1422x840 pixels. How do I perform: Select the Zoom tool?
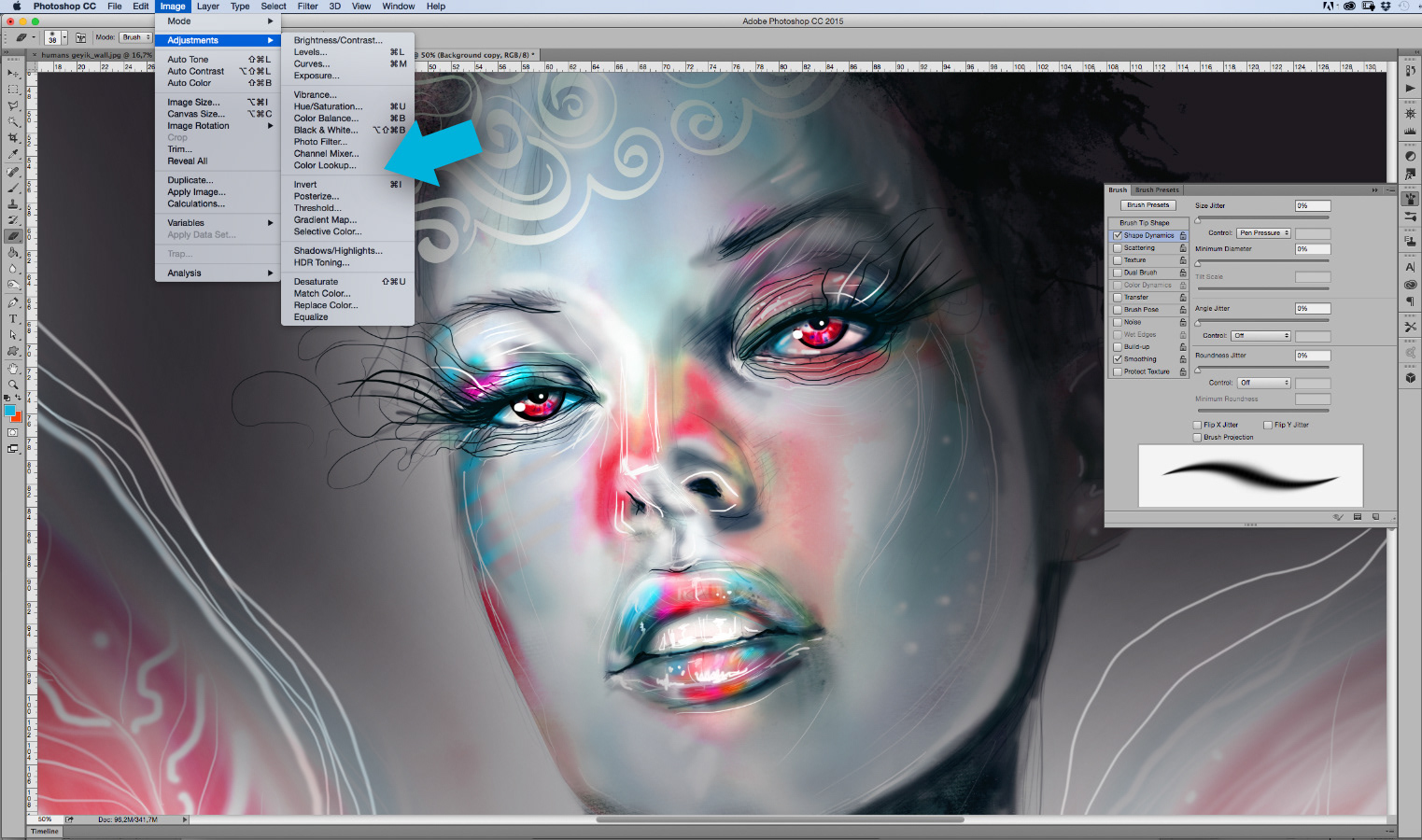[x=13, y=385]
